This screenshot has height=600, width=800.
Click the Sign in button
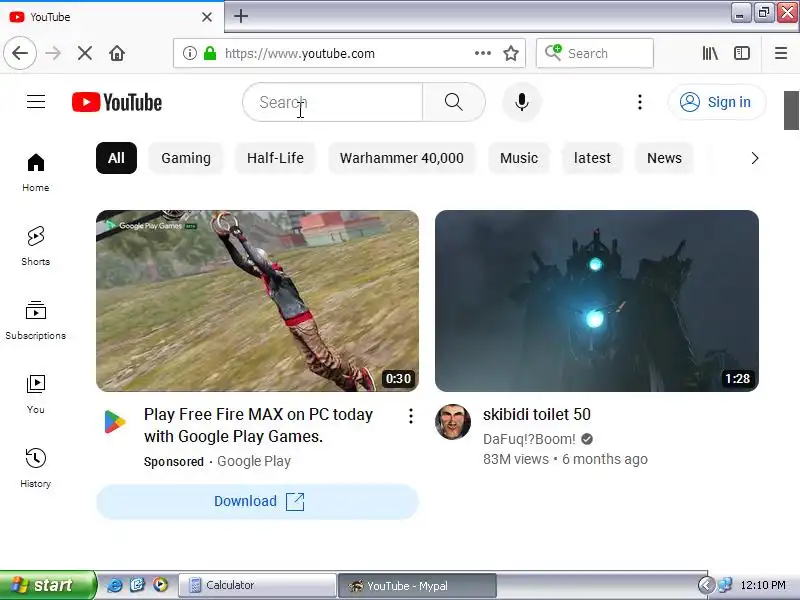coord(717,102)
